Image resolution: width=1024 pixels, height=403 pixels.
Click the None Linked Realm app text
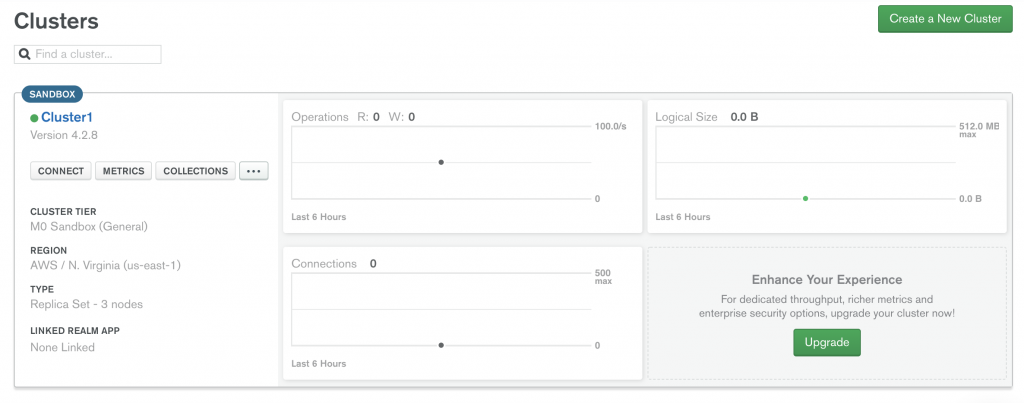(x=62, y=347)
